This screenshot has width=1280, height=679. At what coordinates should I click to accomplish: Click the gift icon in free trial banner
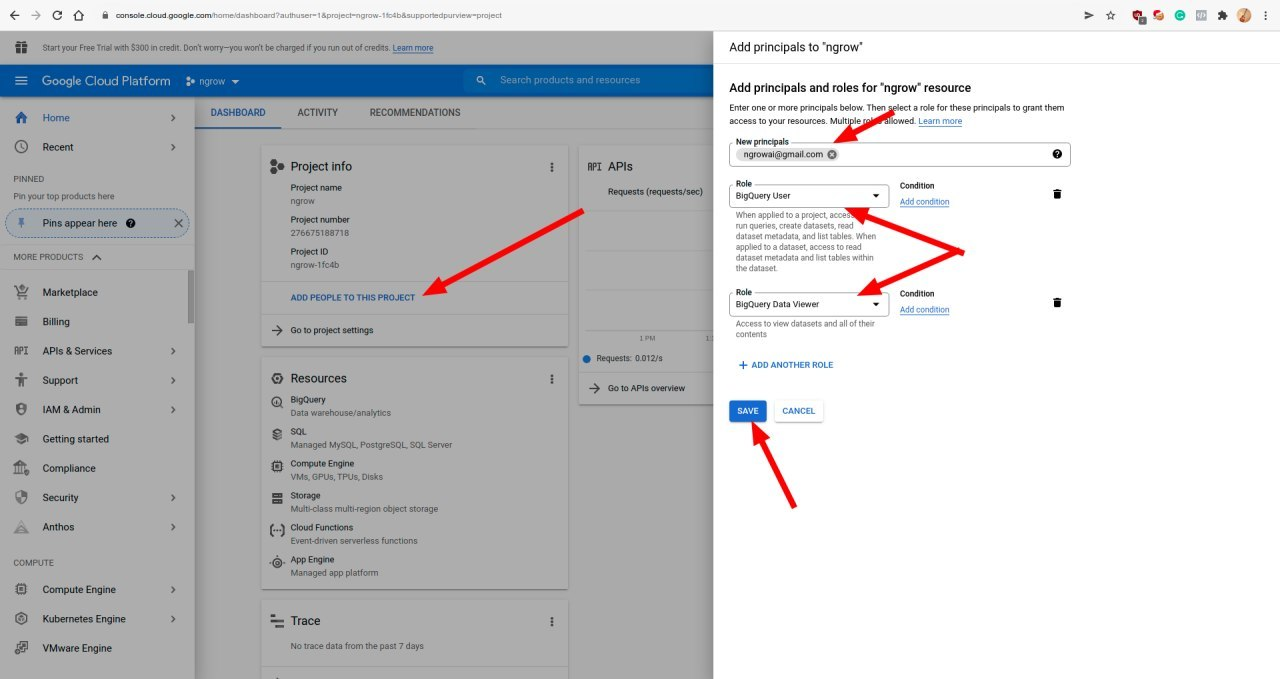(21, 48)
